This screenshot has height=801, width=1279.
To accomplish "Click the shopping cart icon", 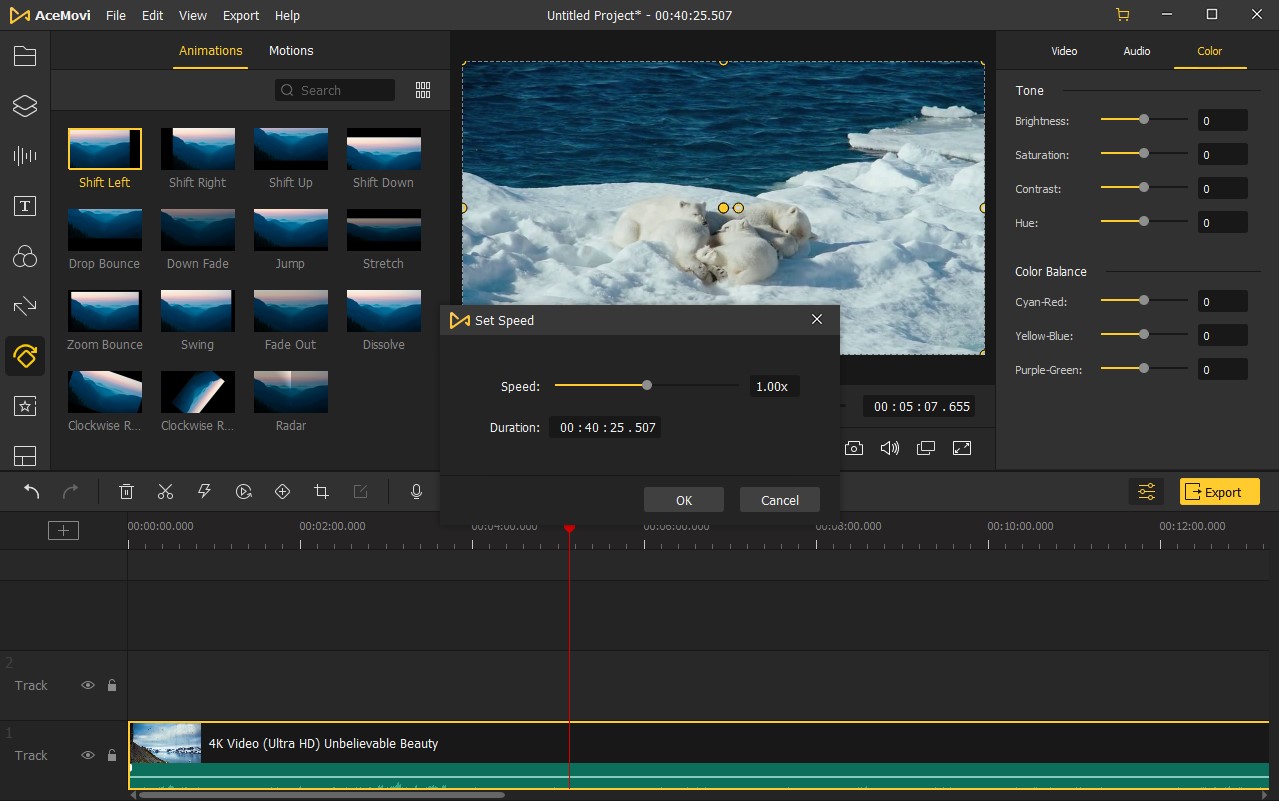I will 1122,15.
